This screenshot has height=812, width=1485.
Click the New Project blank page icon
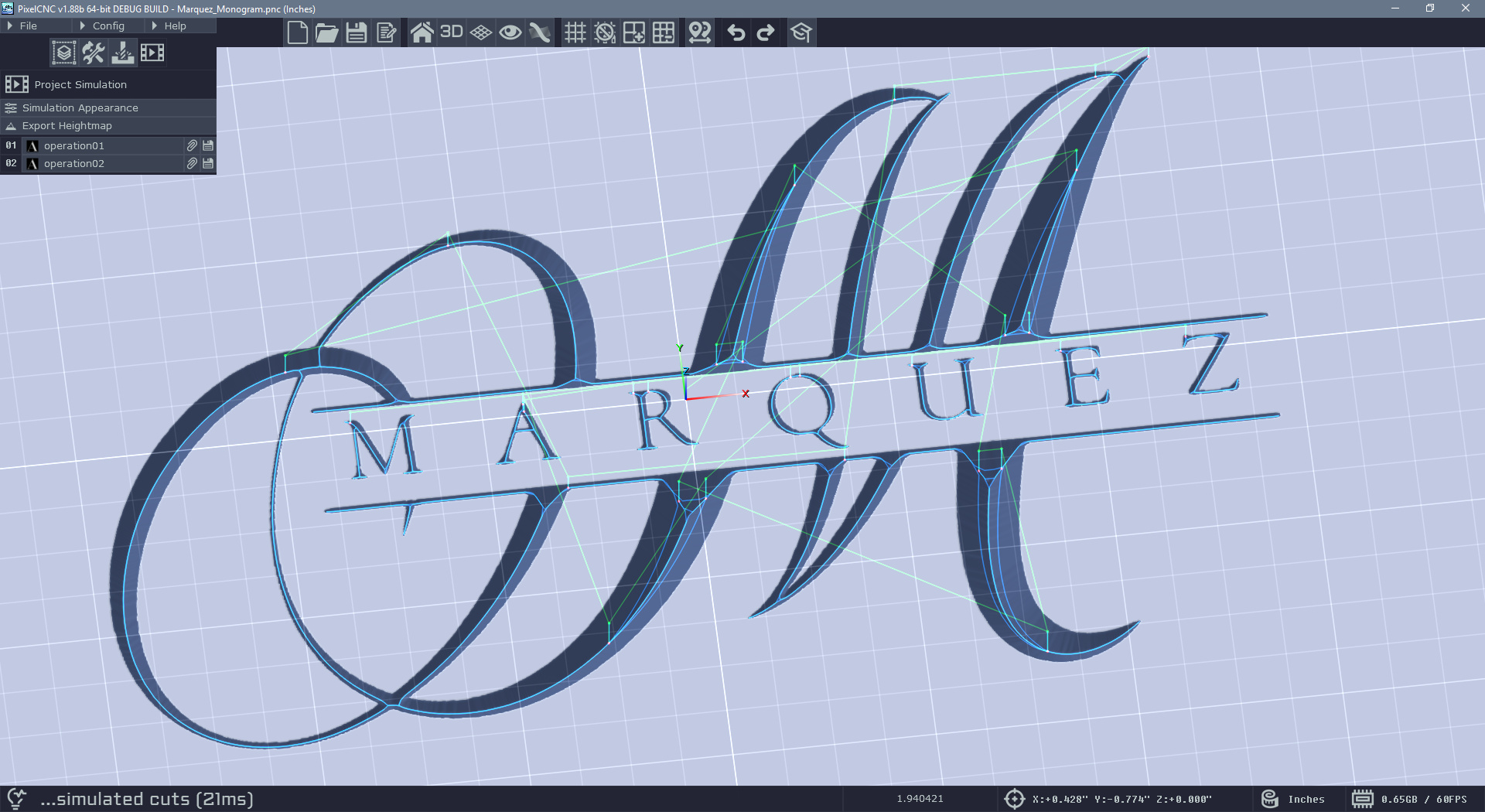coord(298,32)
